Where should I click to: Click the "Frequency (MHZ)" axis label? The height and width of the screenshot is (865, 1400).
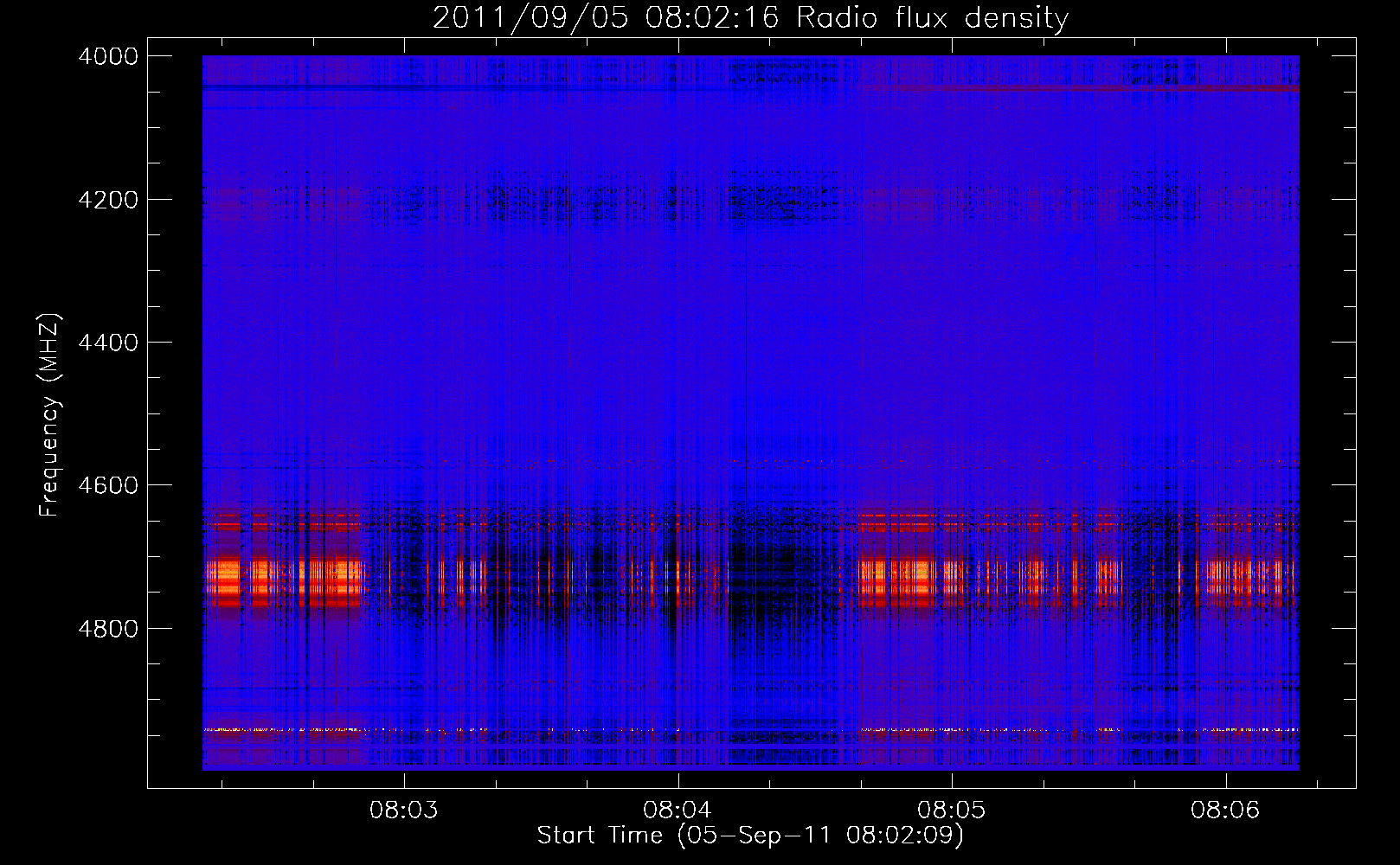pyautogui.click(x=50, y=414)
